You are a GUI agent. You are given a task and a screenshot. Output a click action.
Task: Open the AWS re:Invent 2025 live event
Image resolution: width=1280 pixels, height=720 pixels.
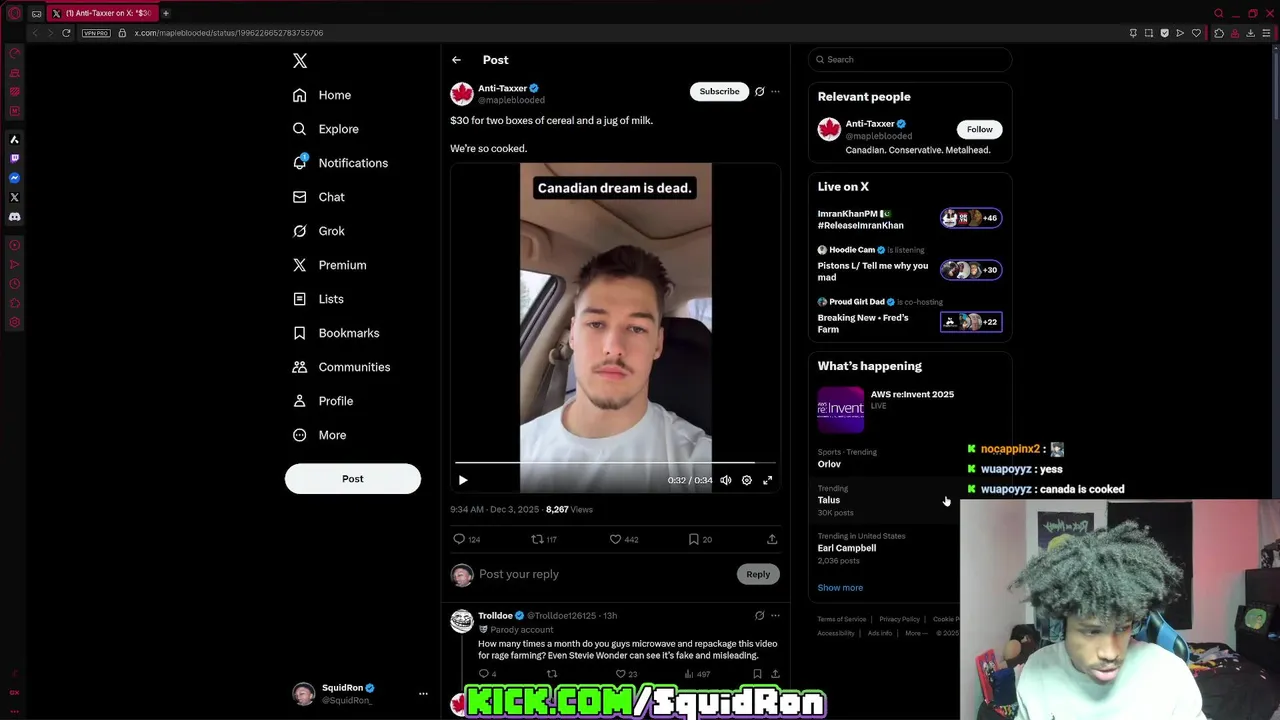(910, 410)
